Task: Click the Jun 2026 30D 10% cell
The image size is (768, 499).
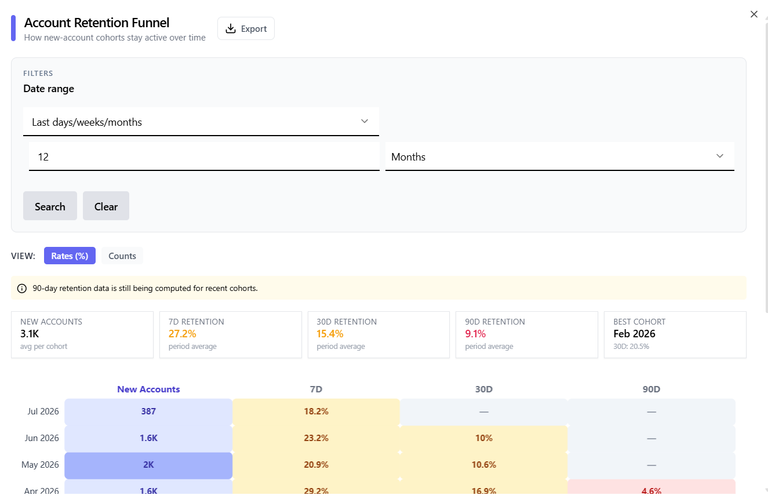Action: (x=484, y=438)
